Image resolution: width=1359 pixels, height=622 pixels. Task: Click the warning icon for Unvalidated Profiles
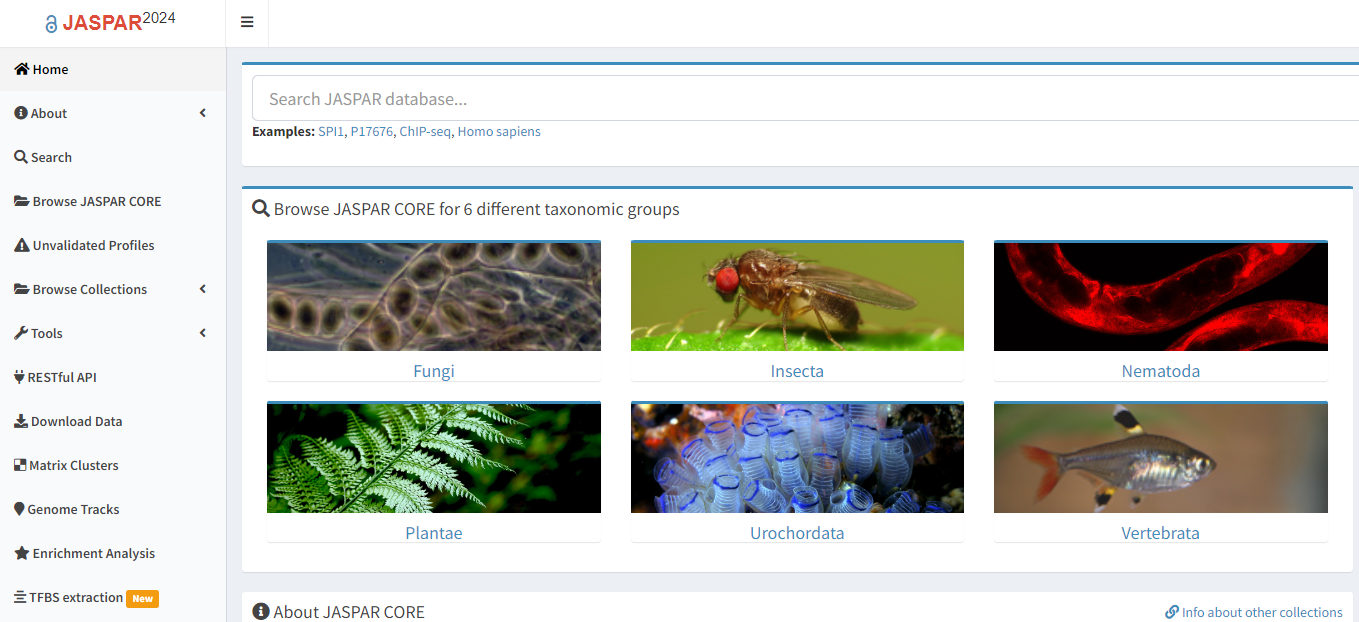click(21, 245)
